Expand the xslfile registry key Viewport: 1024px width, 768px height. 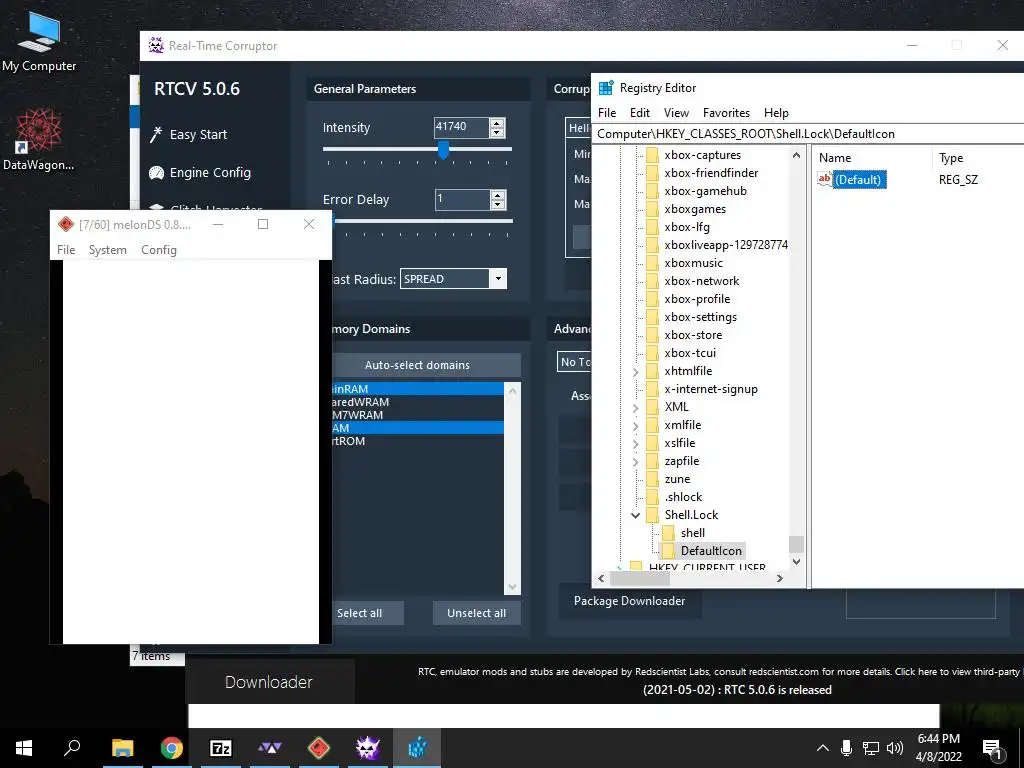coord(635,443)
